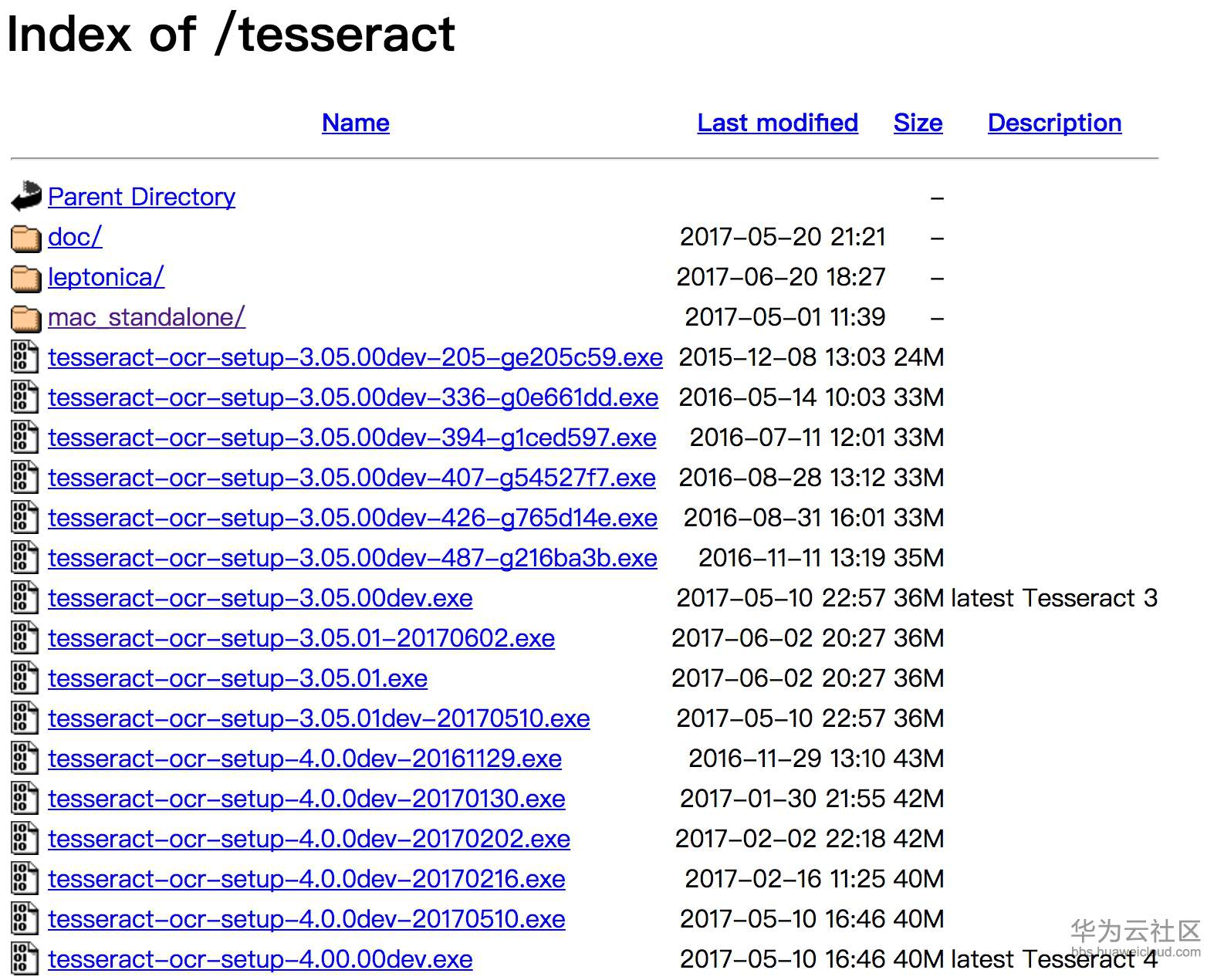Click the mac_standalone folder icon
This screenshot has height=980, width=1224.
[26, 318]
